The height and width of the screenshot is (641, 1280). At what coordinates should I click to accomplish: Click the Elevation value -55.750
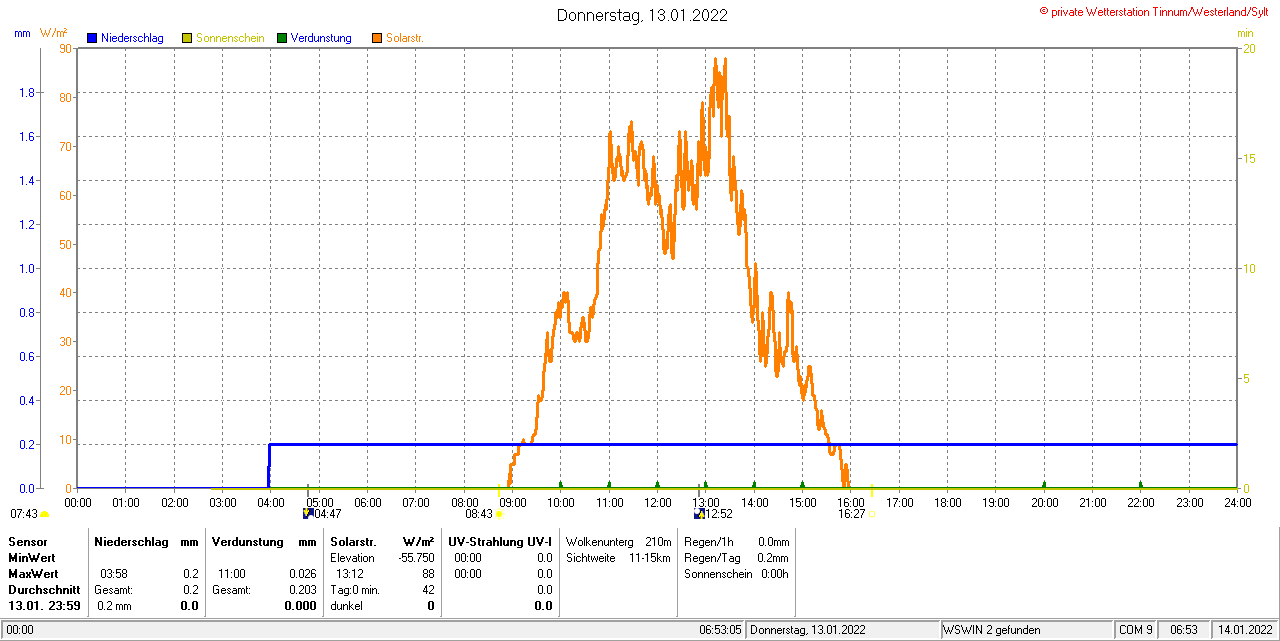pos(414,558)
